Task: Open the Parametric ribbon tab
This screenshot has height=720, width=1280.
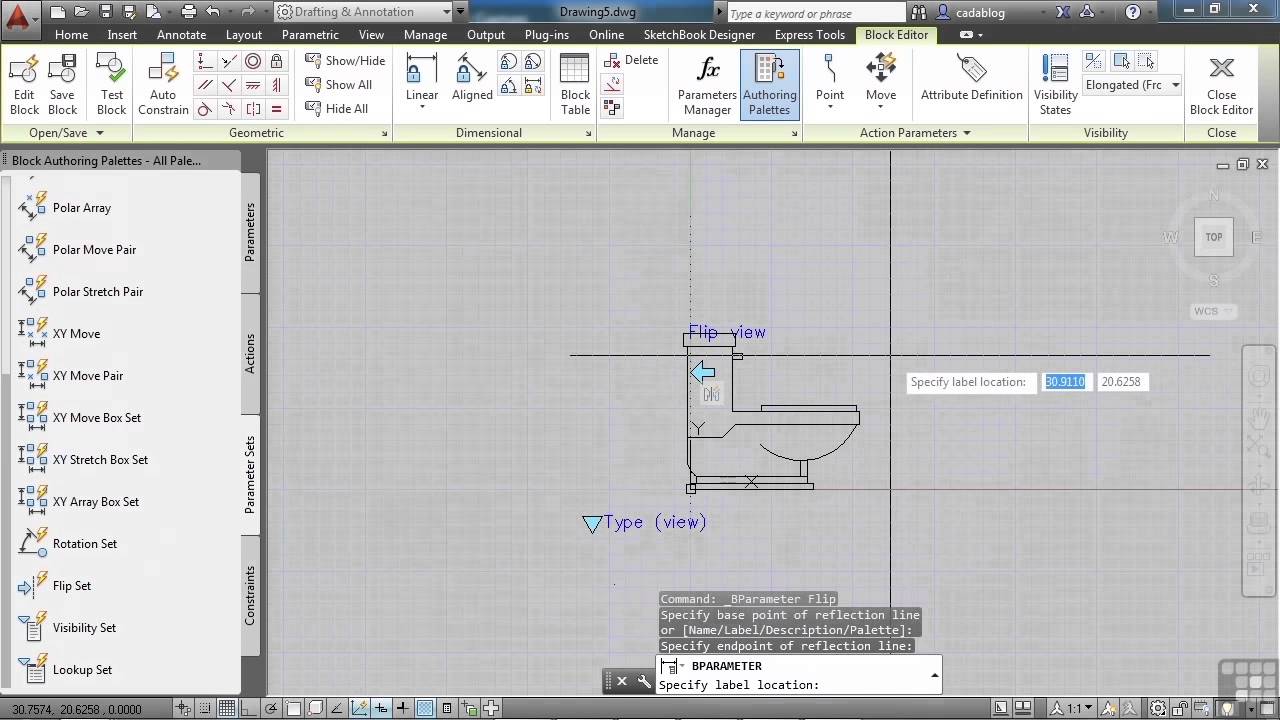Action: pyautogui.click(x=310, y=34)
